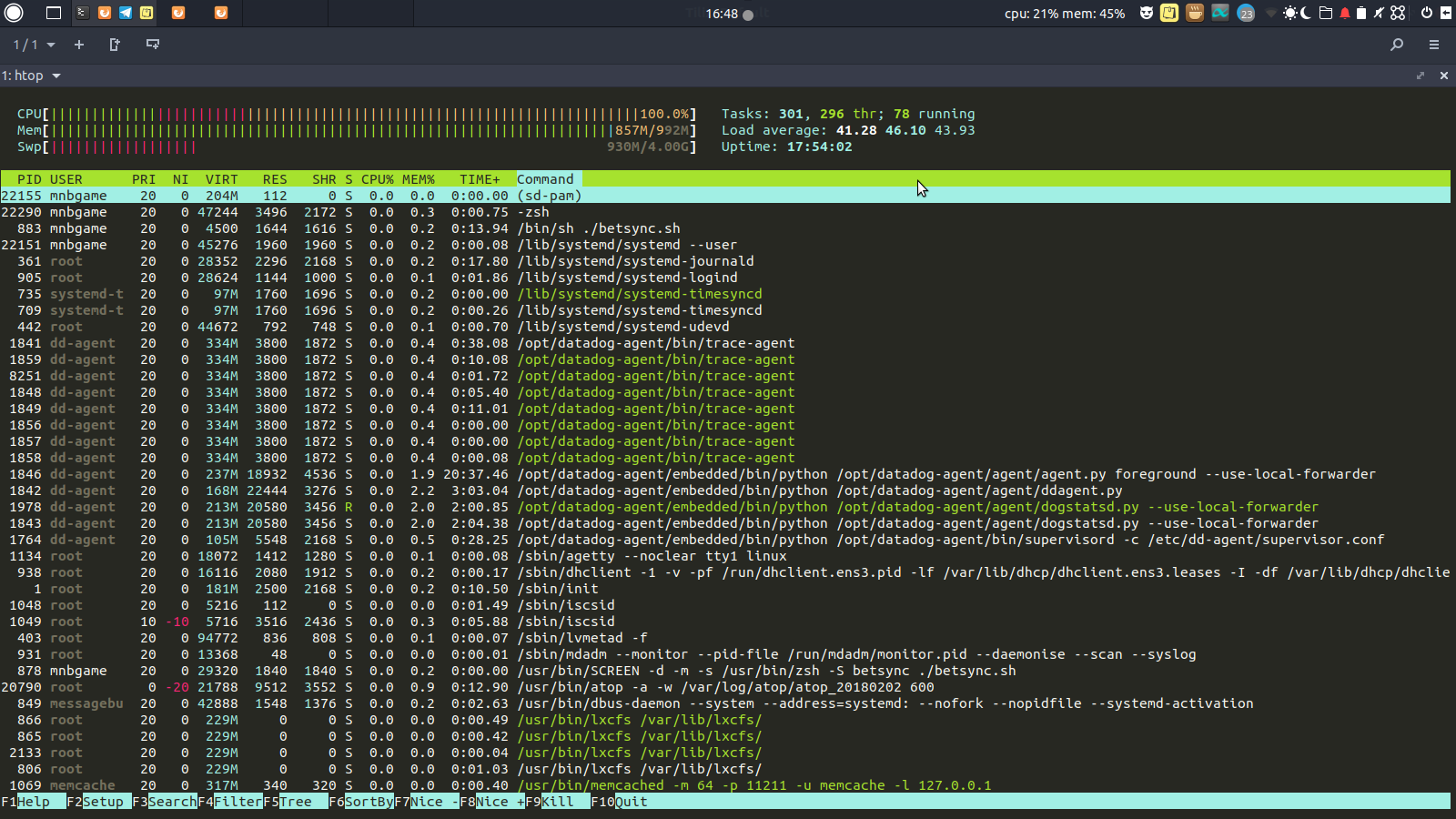Click F7 Nice - in footer

coord(427,802)
